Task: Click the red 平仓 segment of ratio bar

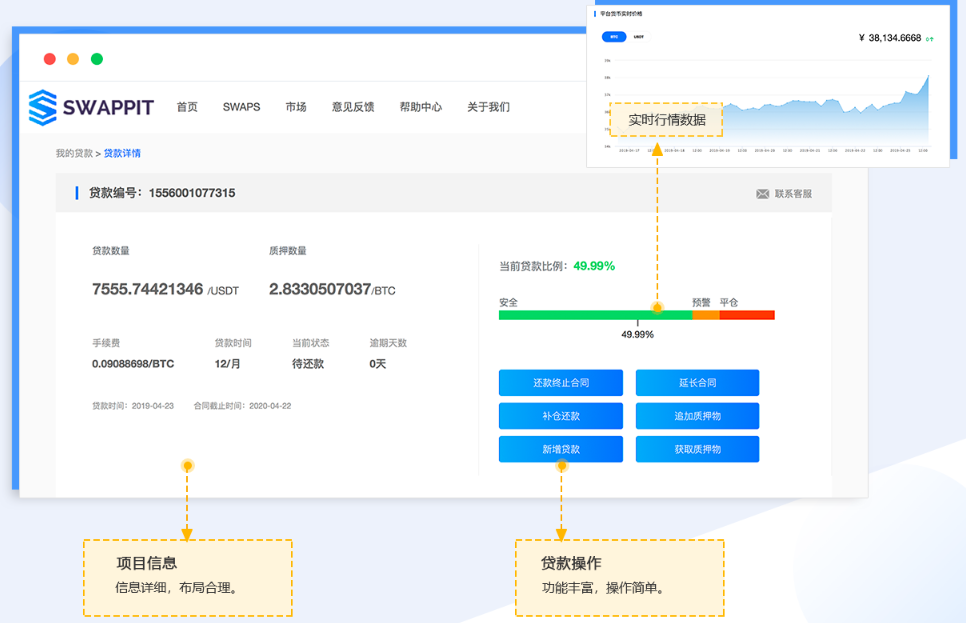Action: tap(747, 316)
